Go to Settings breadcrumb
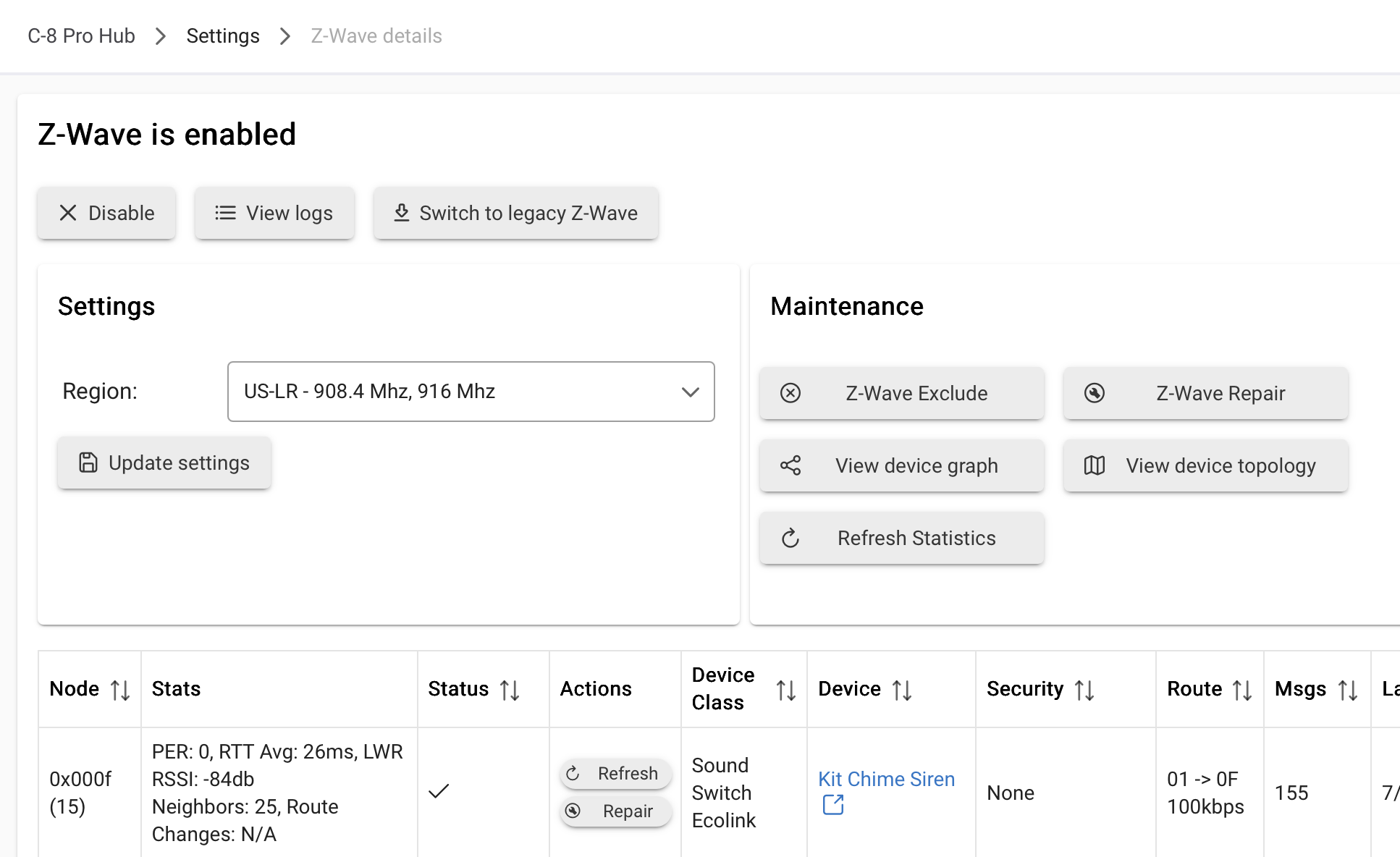 pos(223,35)
